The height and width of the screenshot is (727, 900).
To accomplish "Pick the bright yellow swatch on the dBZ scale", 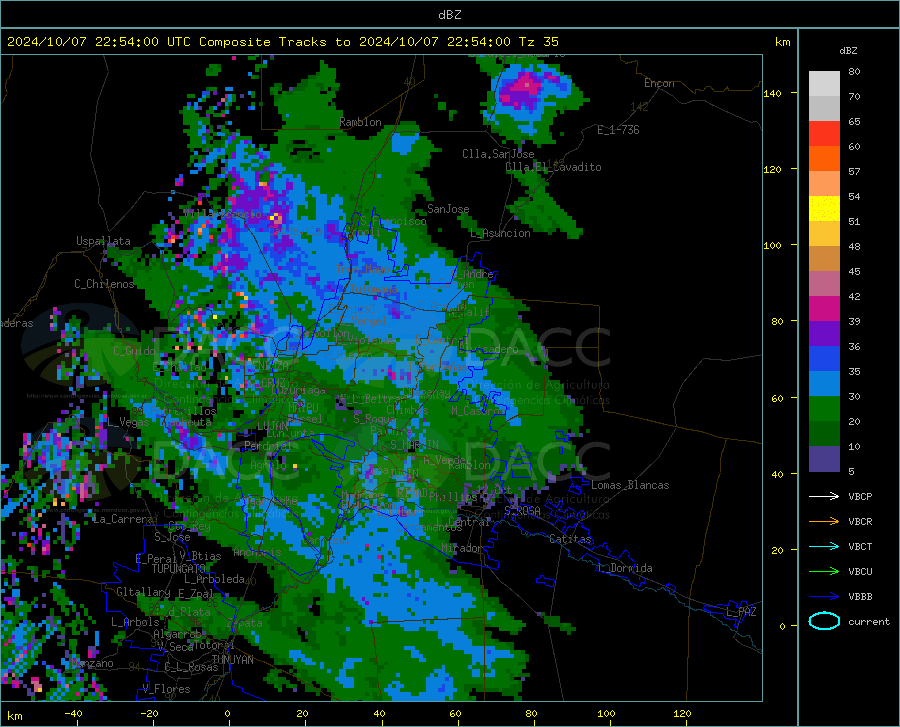I will point(824,208).
